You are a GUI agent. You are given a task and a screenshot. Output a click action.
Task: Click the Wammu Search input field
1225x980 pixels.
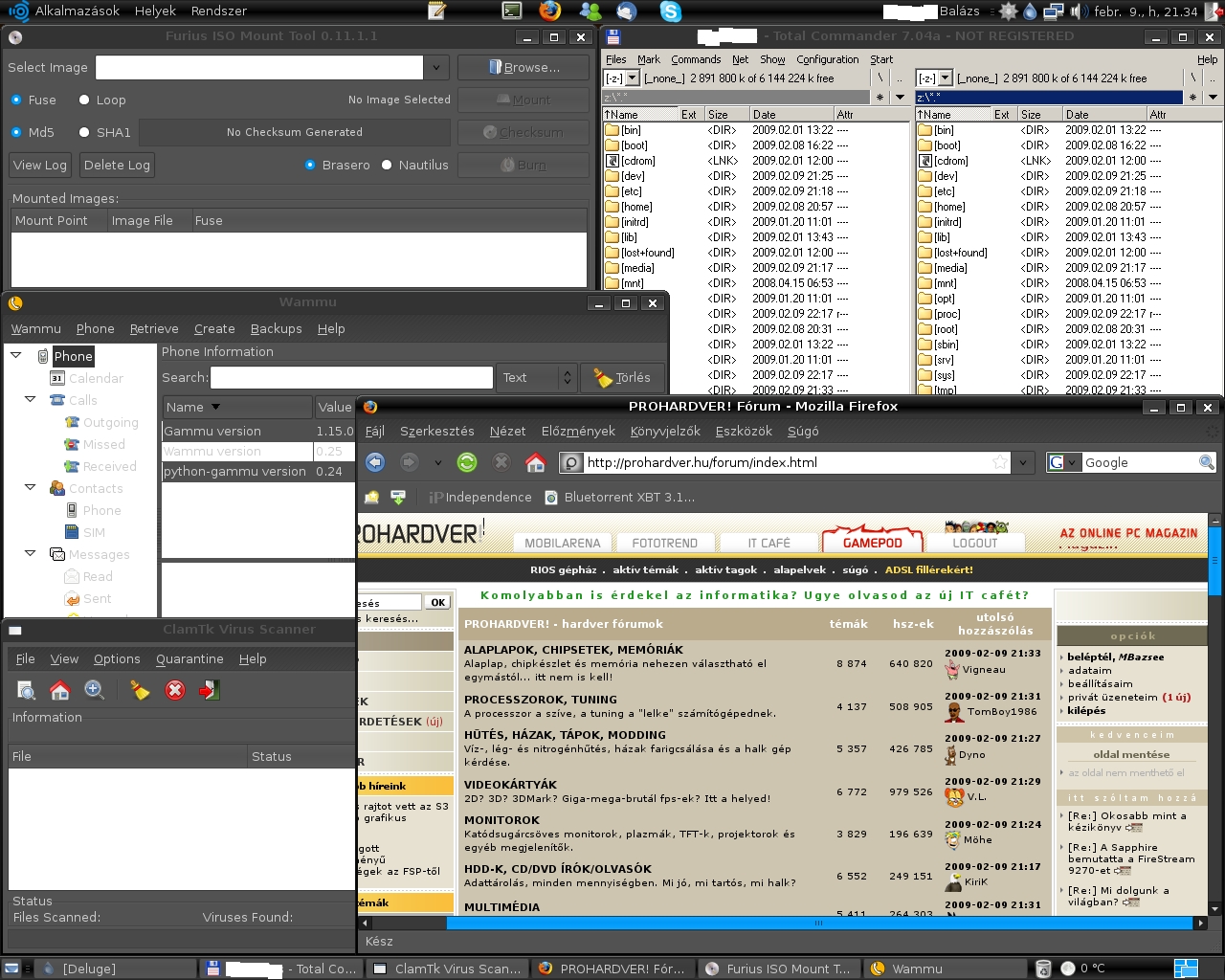[351, 378]
